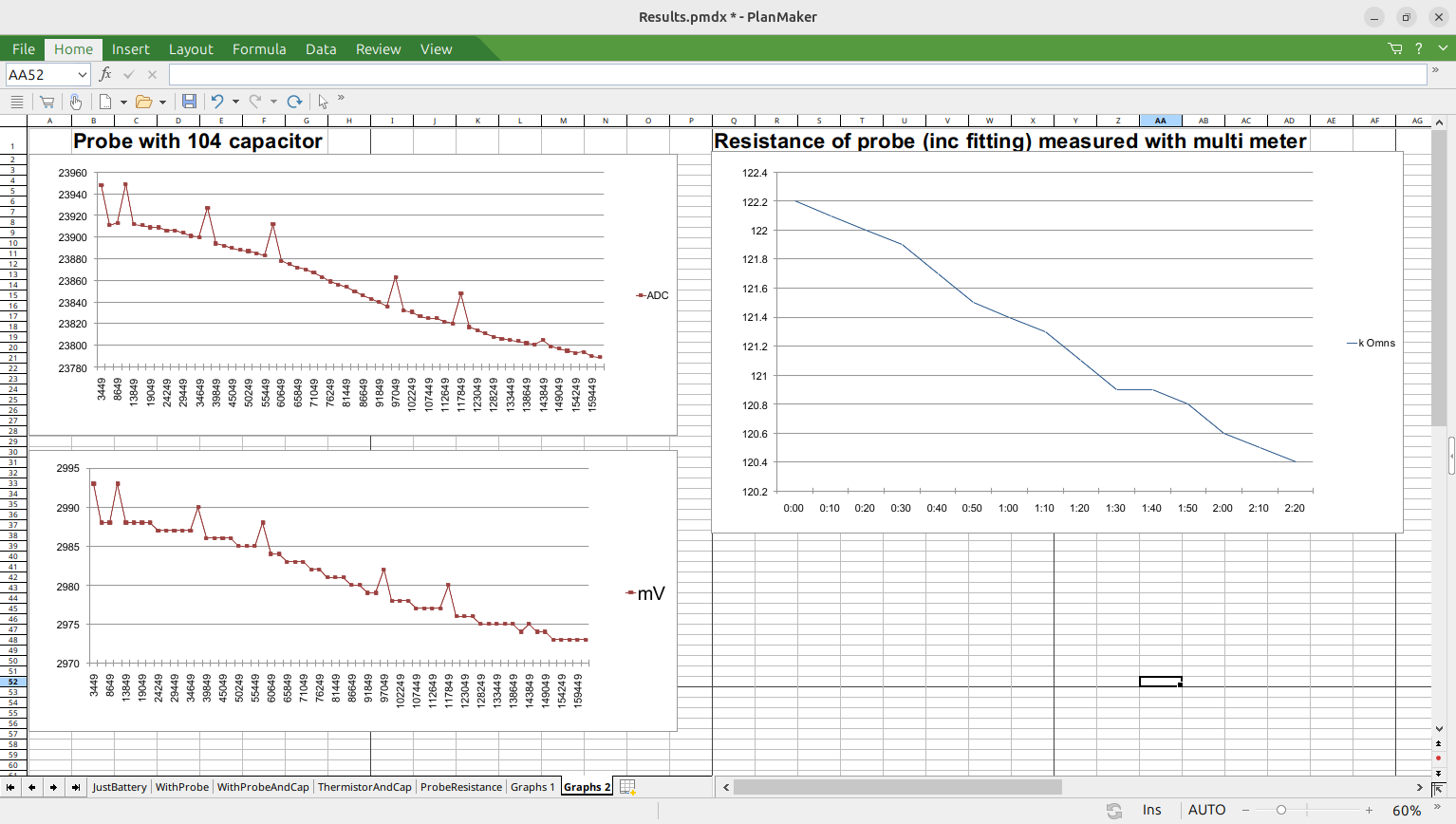Expand the toolbar overflow chevron

tap(341, 98)
